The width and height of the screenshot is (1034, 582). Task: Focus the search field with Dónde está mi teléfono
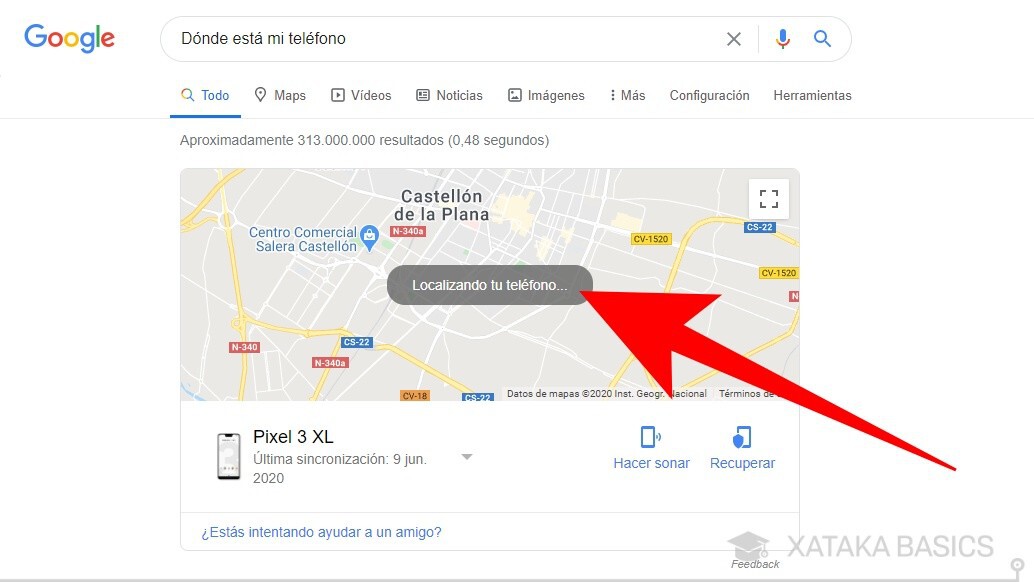[448, 39]
